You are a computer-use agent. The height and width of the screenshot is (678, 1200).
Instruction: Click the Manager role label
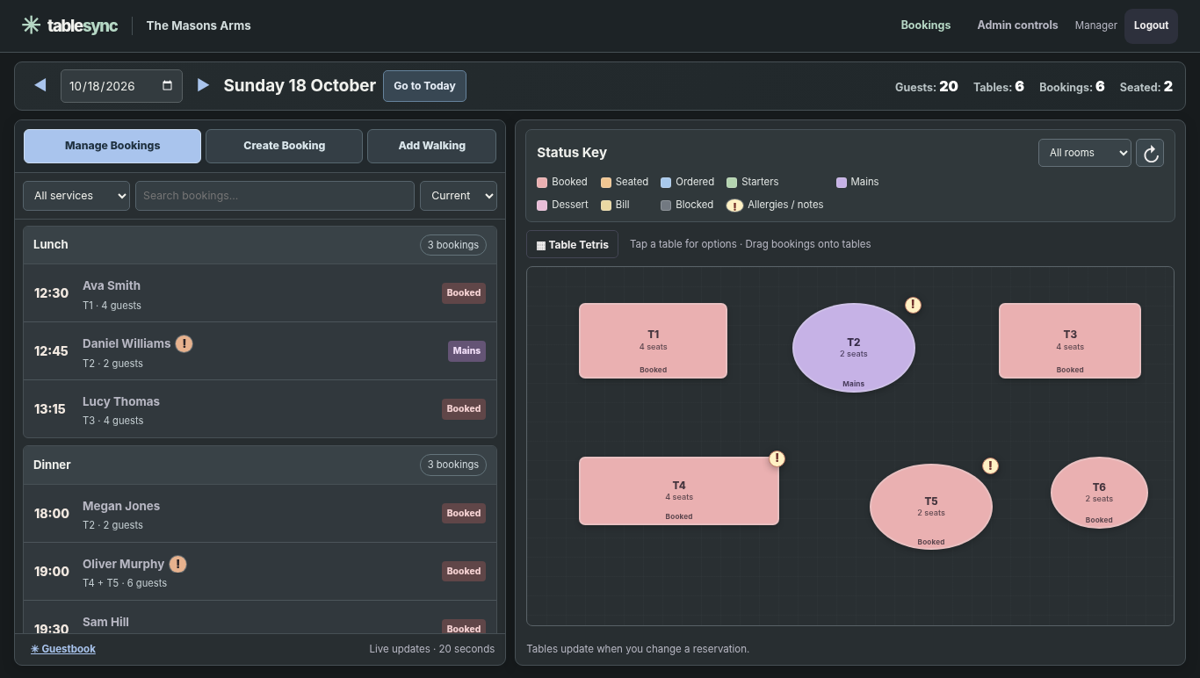[1096, 26]
